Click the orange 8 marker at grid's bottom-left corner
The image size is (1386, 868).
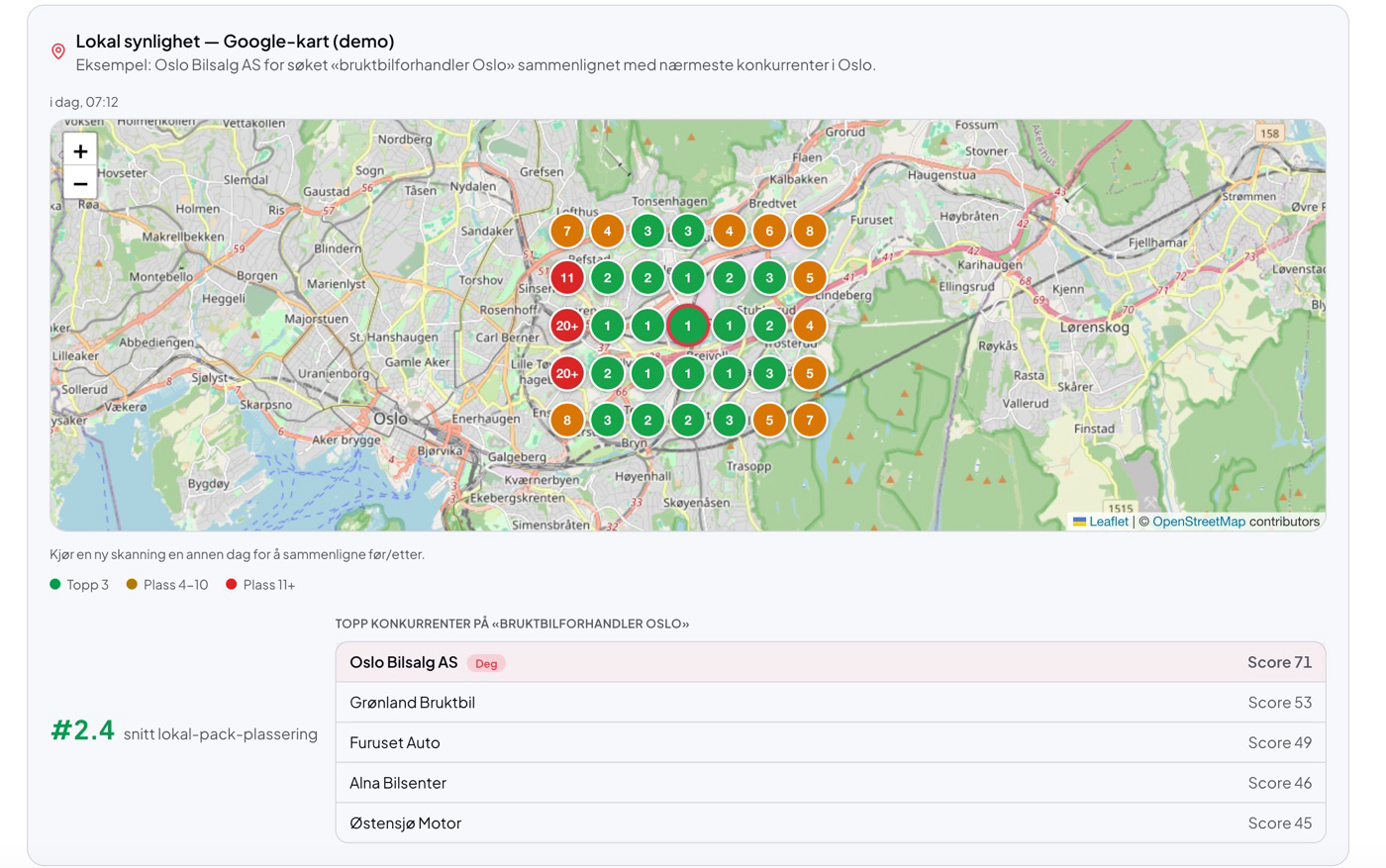[567, 420]
